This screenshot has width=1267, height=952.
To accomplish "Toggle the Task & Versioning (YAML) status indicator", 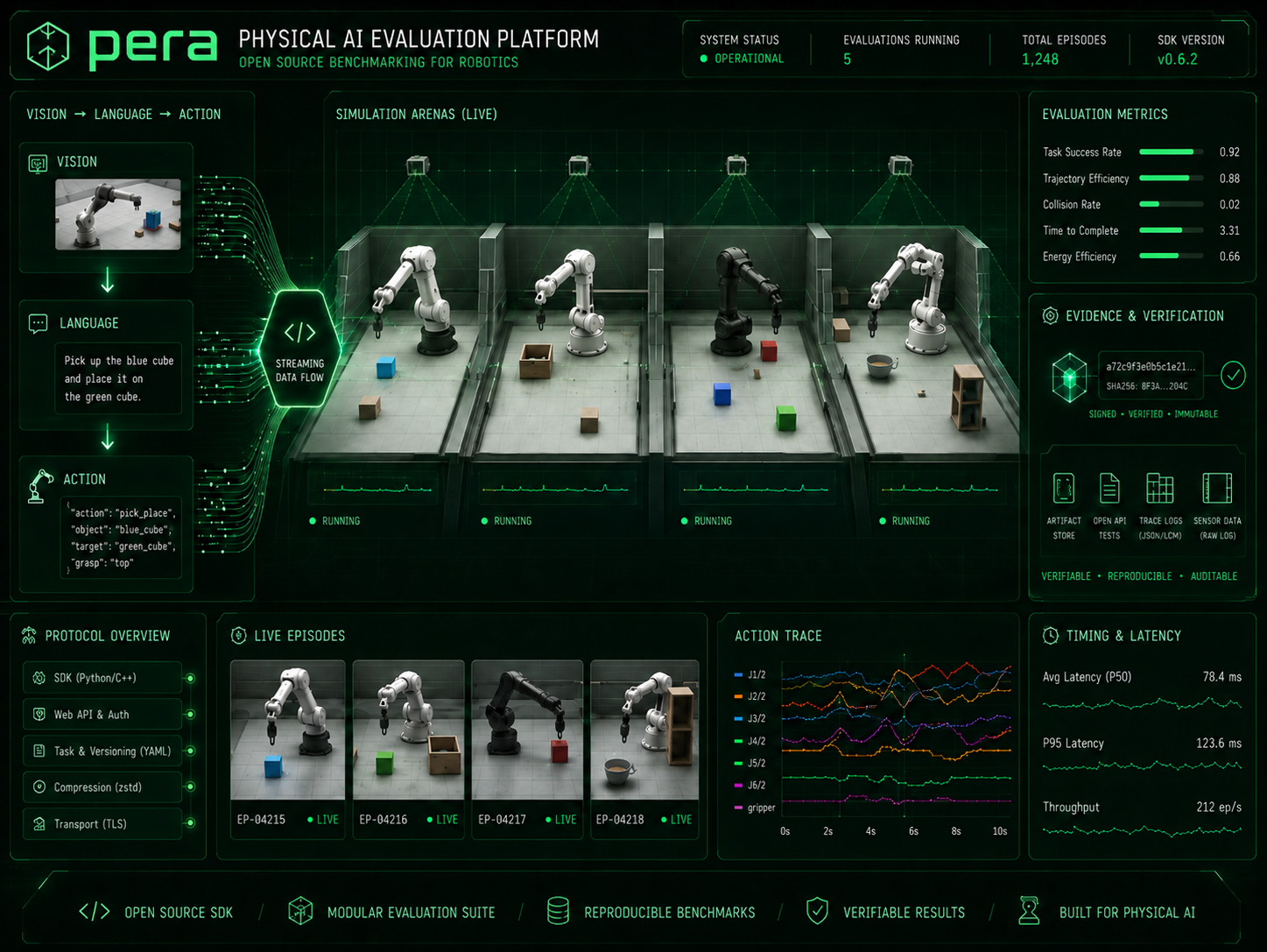I will pos(190,751).
